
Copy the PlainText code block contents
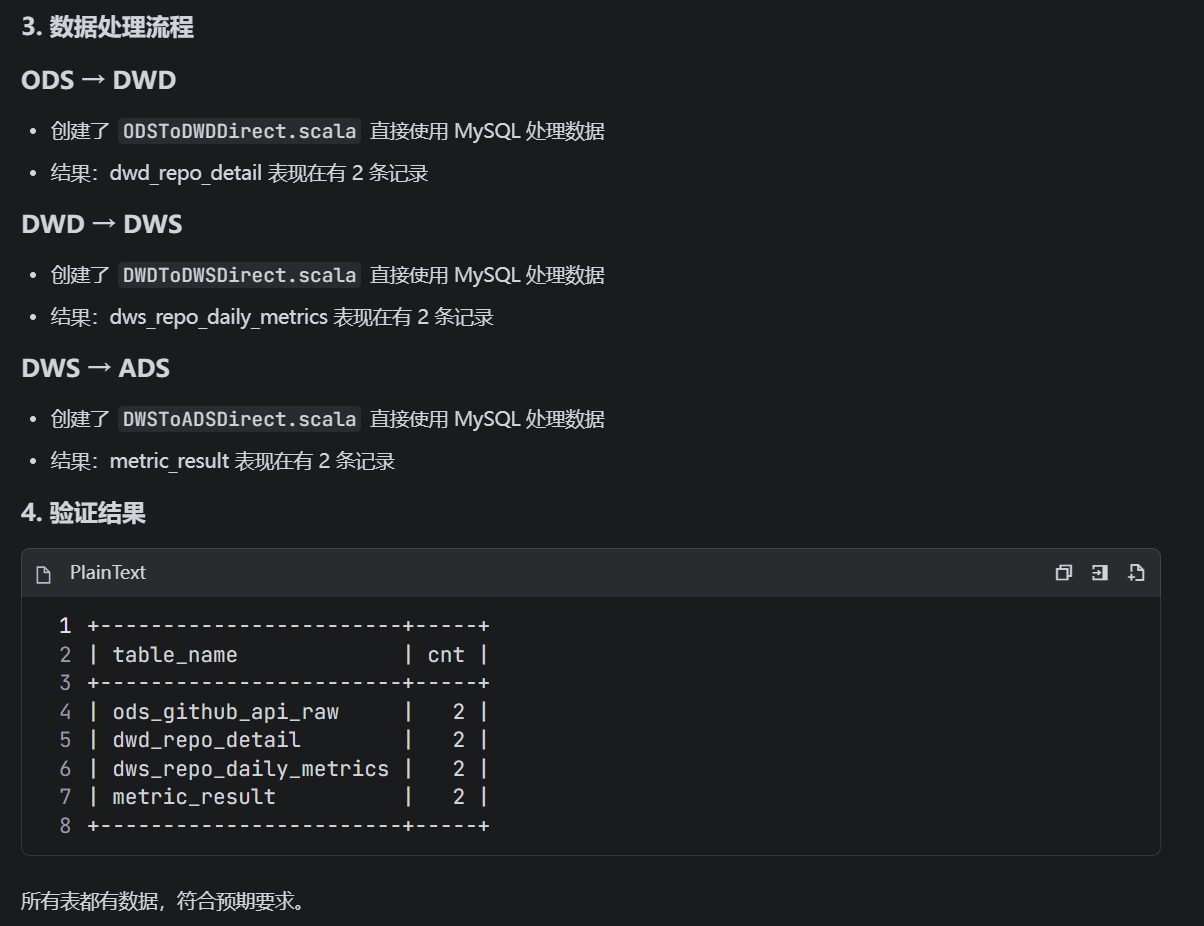[x=1063, y=573]
